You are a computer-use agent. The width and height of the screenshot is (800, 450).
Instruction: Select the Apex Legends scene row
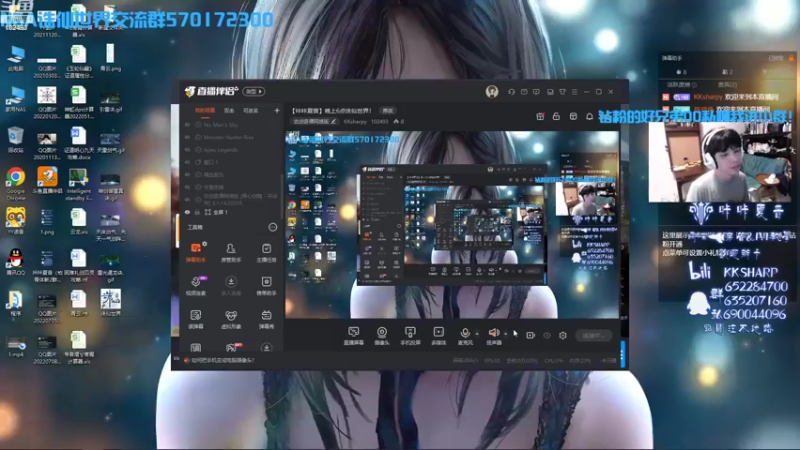coord(232,150)
